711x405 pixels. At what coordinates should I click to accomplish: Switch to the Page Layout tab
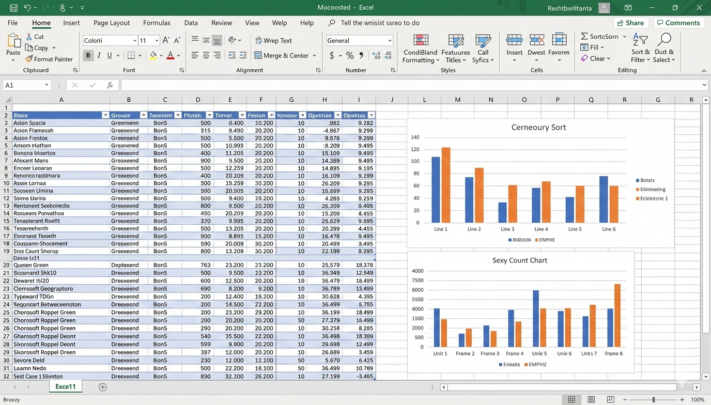point(111,22)
